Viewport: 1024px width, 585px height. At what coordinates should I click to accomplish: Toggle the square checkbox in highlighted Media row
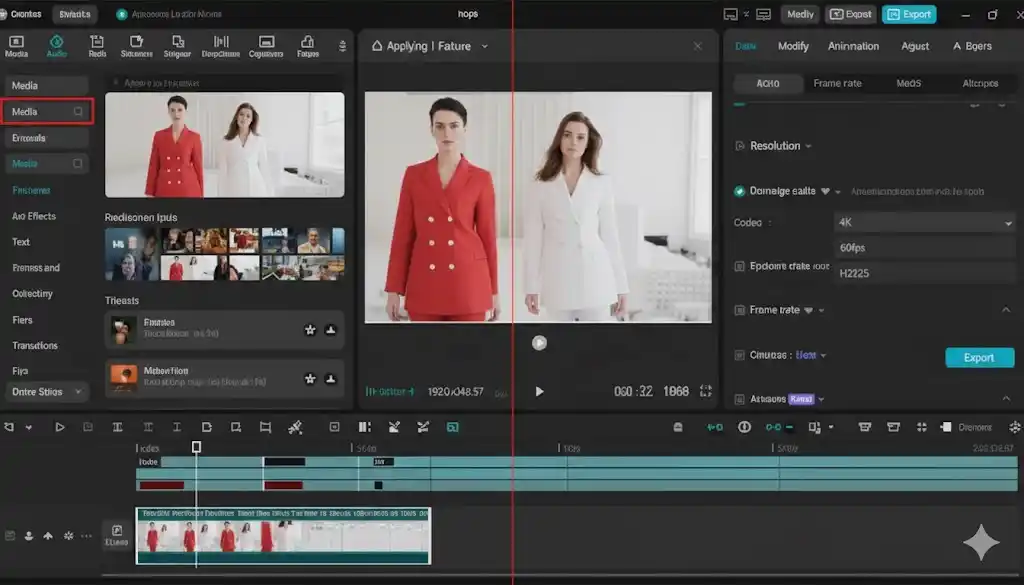pyautogui.click(x=78, y=112)
